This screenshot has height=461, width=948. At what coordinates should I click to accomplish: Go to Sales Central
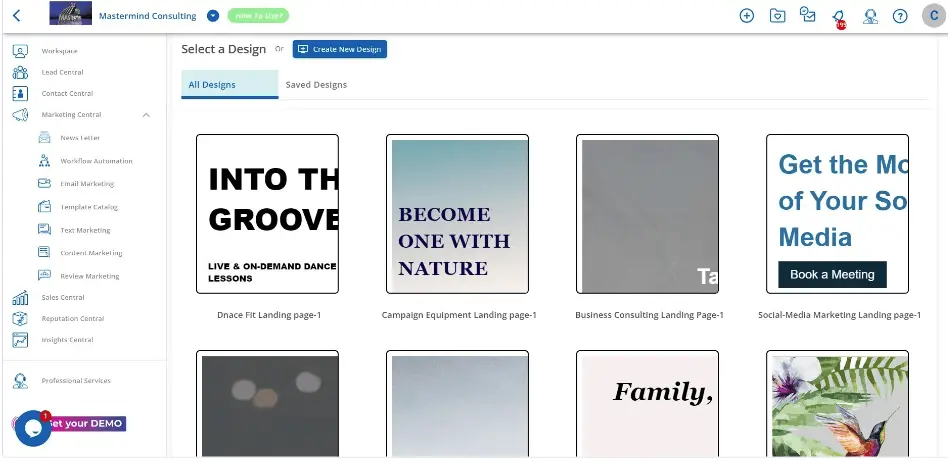(x=63, y=298)
